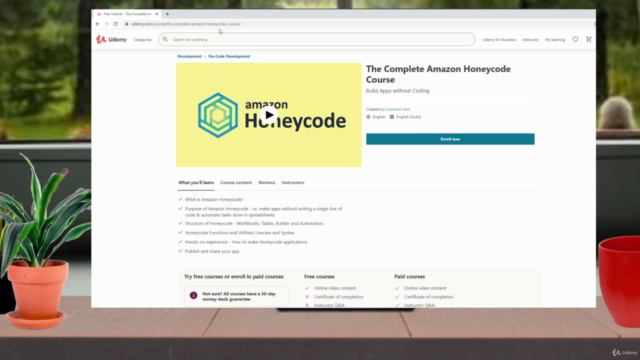Click green check beside paid Certificate of completion
The image size is (640, 360).
(397, 297)
